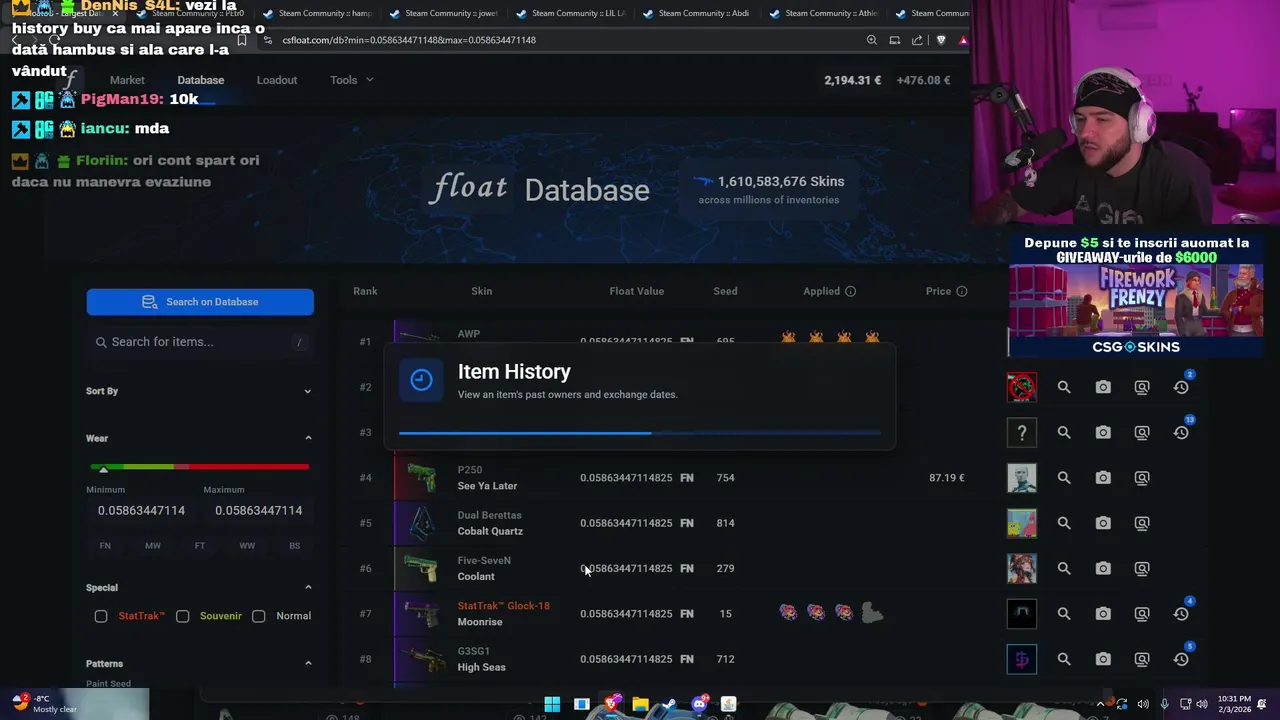Open owner profile with anime girl avatar
The height and width of the screenshot is (720, 1280).
[x=1022, y=568]
